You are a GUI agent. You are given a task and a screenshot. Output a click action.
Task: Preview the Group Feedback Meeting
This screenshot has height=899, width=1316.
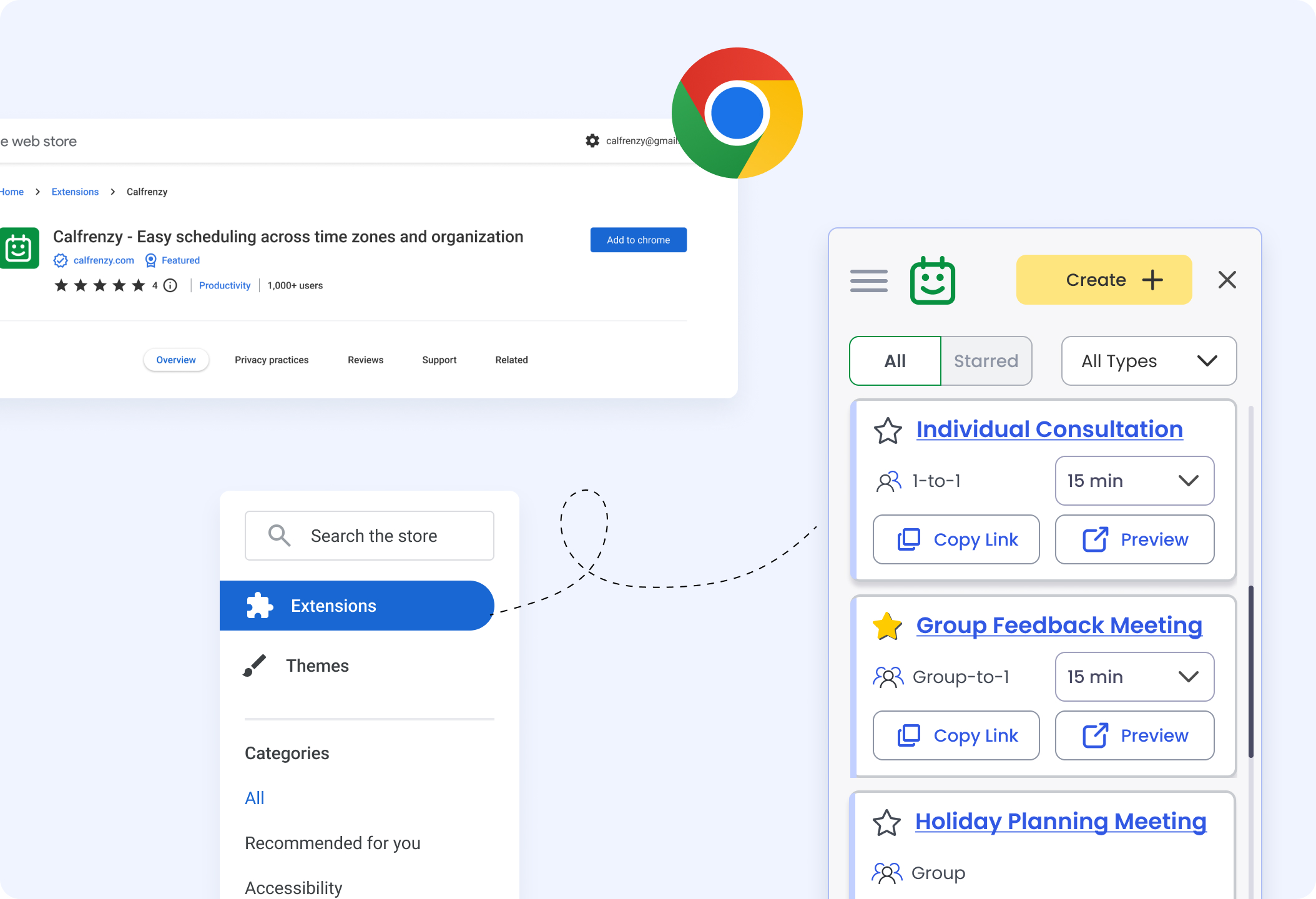1134,735
